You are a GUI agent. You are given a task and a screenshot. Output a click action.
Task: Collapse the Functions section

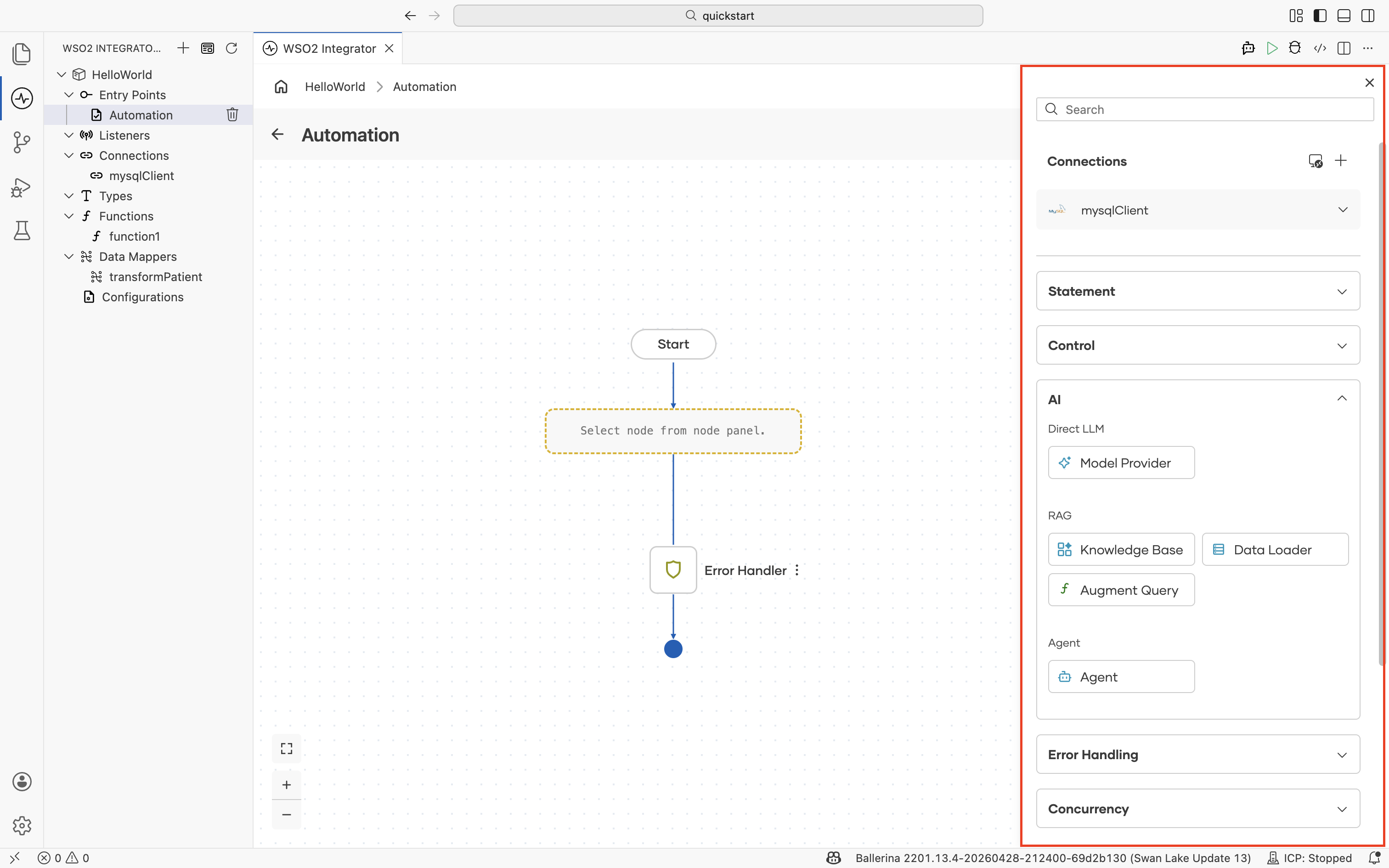coord(69,216)
